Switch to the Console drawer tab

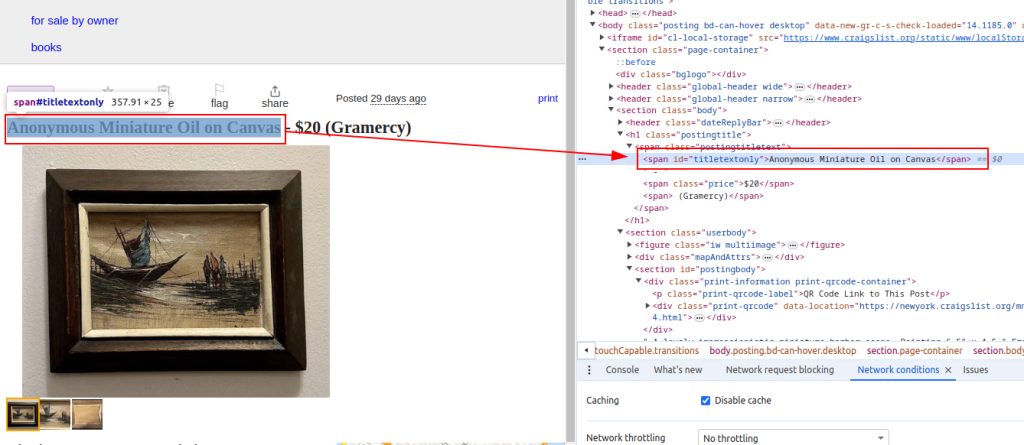[622, 370]
